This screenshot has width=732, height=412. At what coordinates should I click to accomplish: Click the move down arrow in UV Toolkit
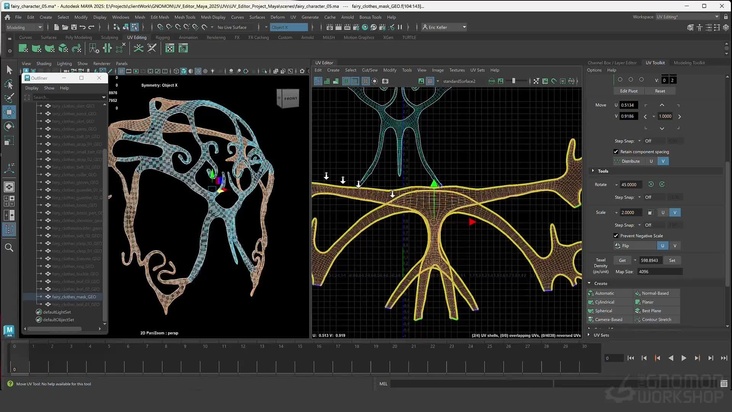[662, 128]
